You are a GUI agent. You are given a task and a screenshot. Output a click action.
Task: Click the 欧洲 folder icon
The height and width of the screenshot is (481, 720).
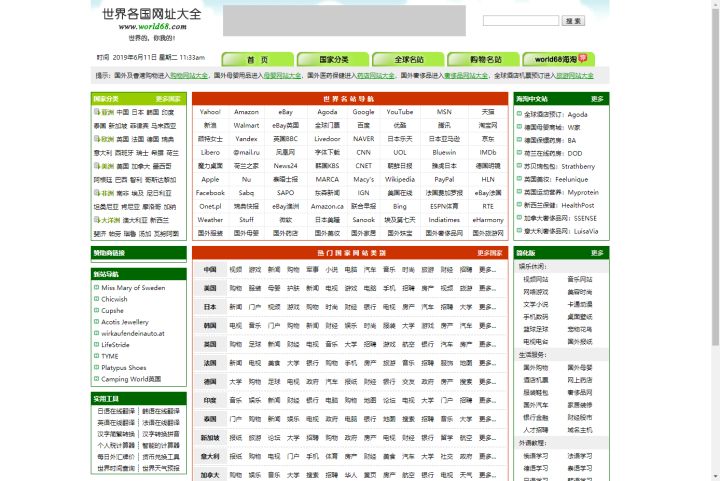pyautogui.click(x=97, y=139)
